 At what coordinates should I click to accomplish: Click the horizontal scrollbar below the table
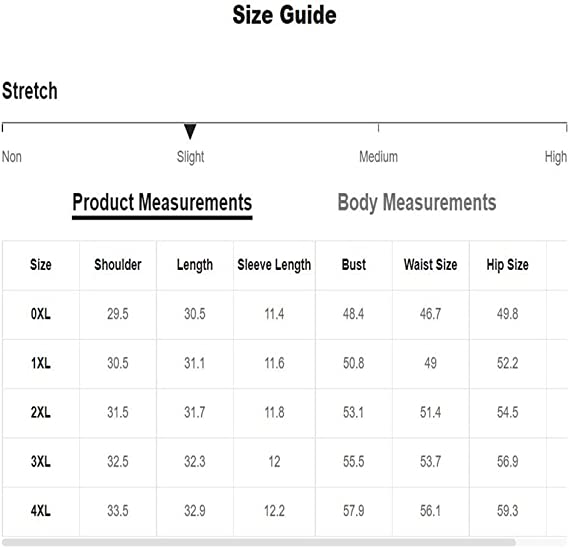click(259, 542)
